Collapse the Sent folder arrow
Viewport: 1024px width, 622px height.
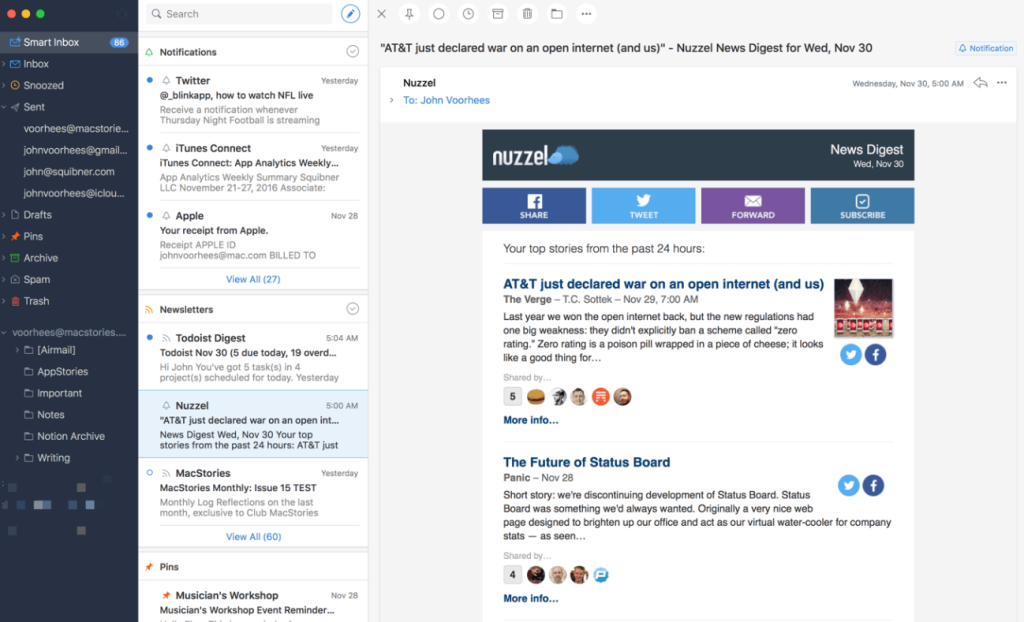(x=4, y=107)
